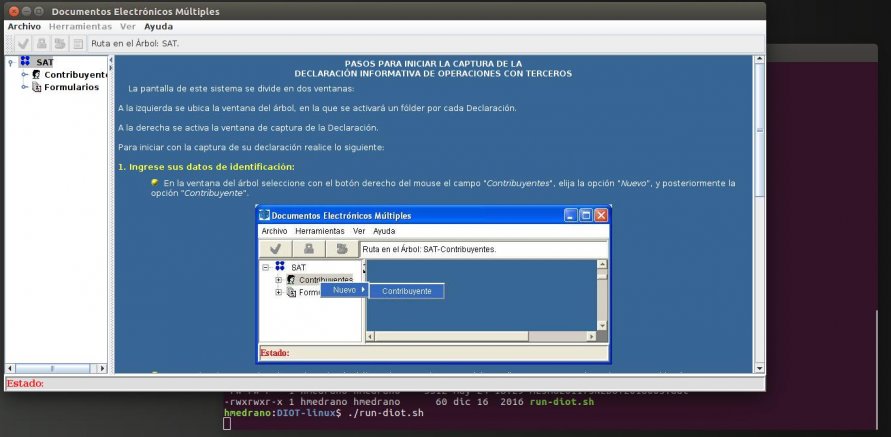
Task: Click the tree pane horizontal scrollbar thumb
Action: pyautogui.click(x=52, y=368)
